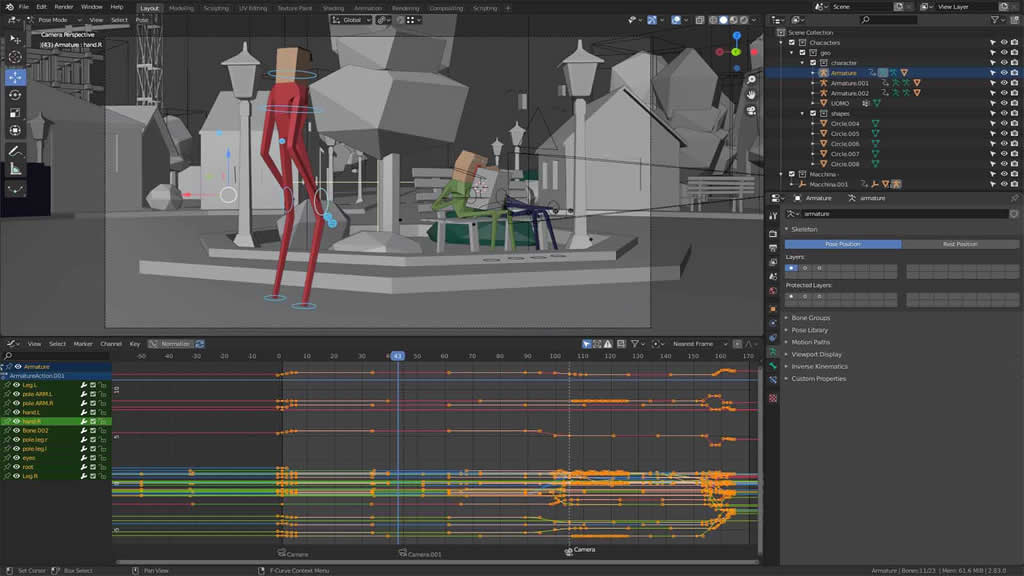Click the Blender logo menu icon
This screenshot has width=1024, height=576.
(9, 7)
